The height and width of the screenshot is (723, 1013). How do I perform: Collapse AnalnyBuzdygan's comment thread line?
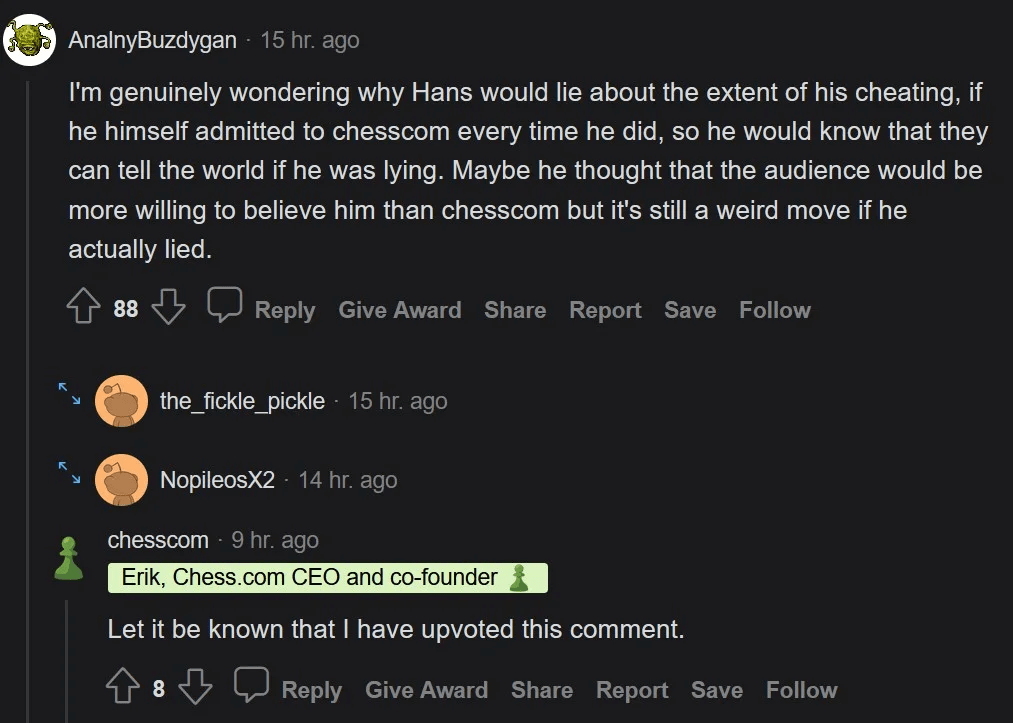[x=28, y=400]
